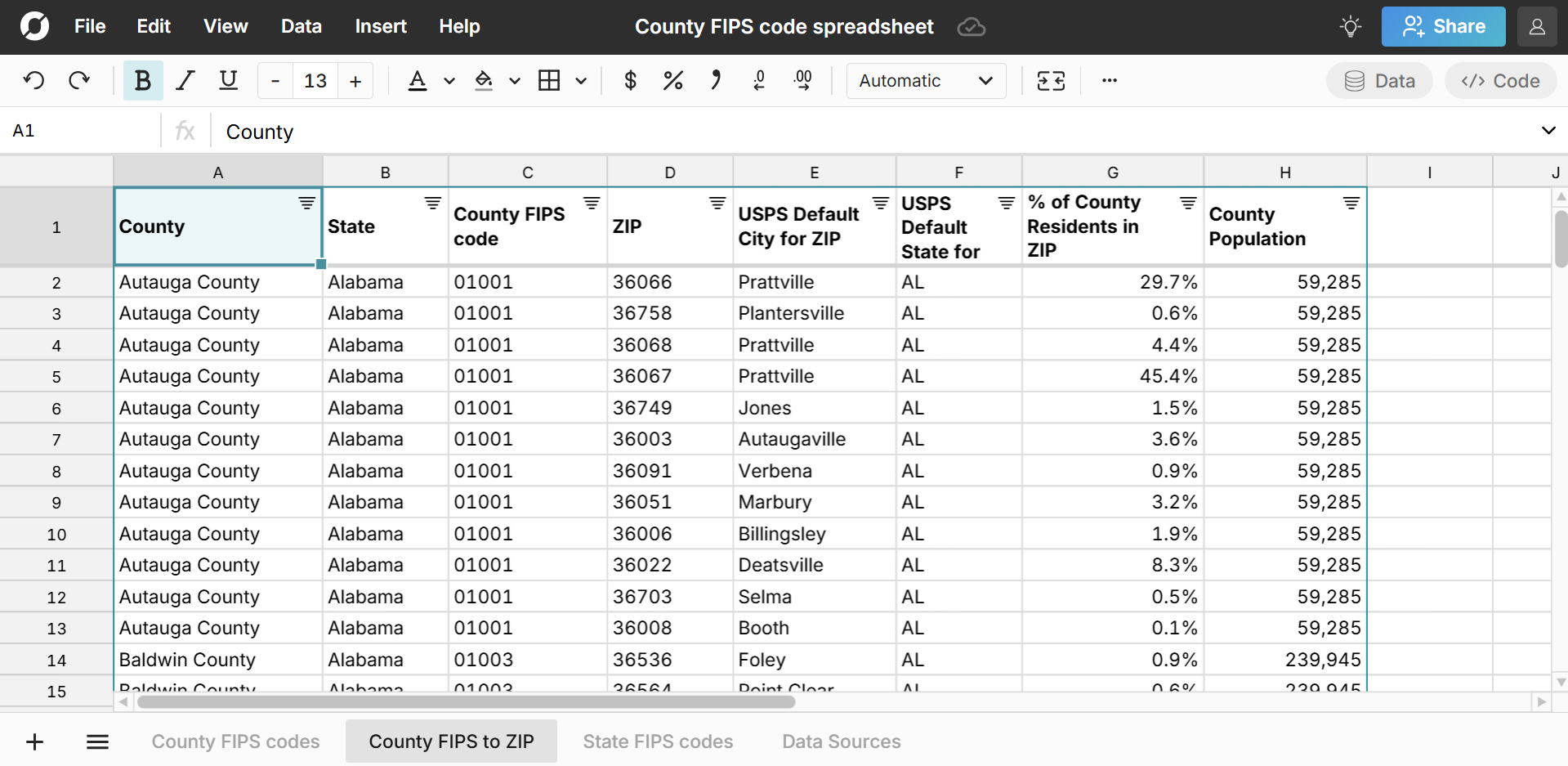This screenshot has width=1568, height=766.
Task: Open the Code panel button
Action: pos(1500,80)
